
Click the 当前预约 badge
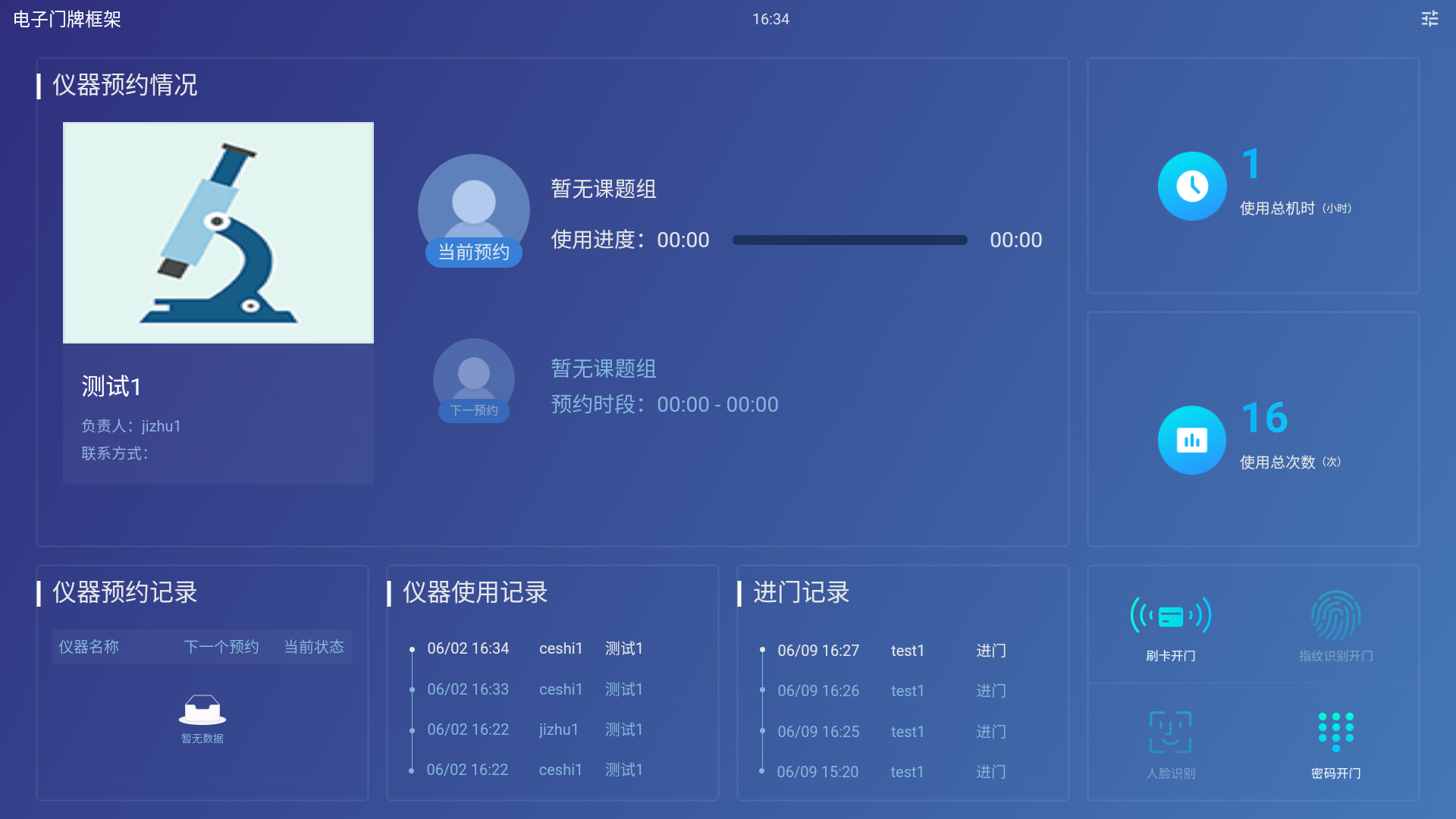(x=474, y=253)
